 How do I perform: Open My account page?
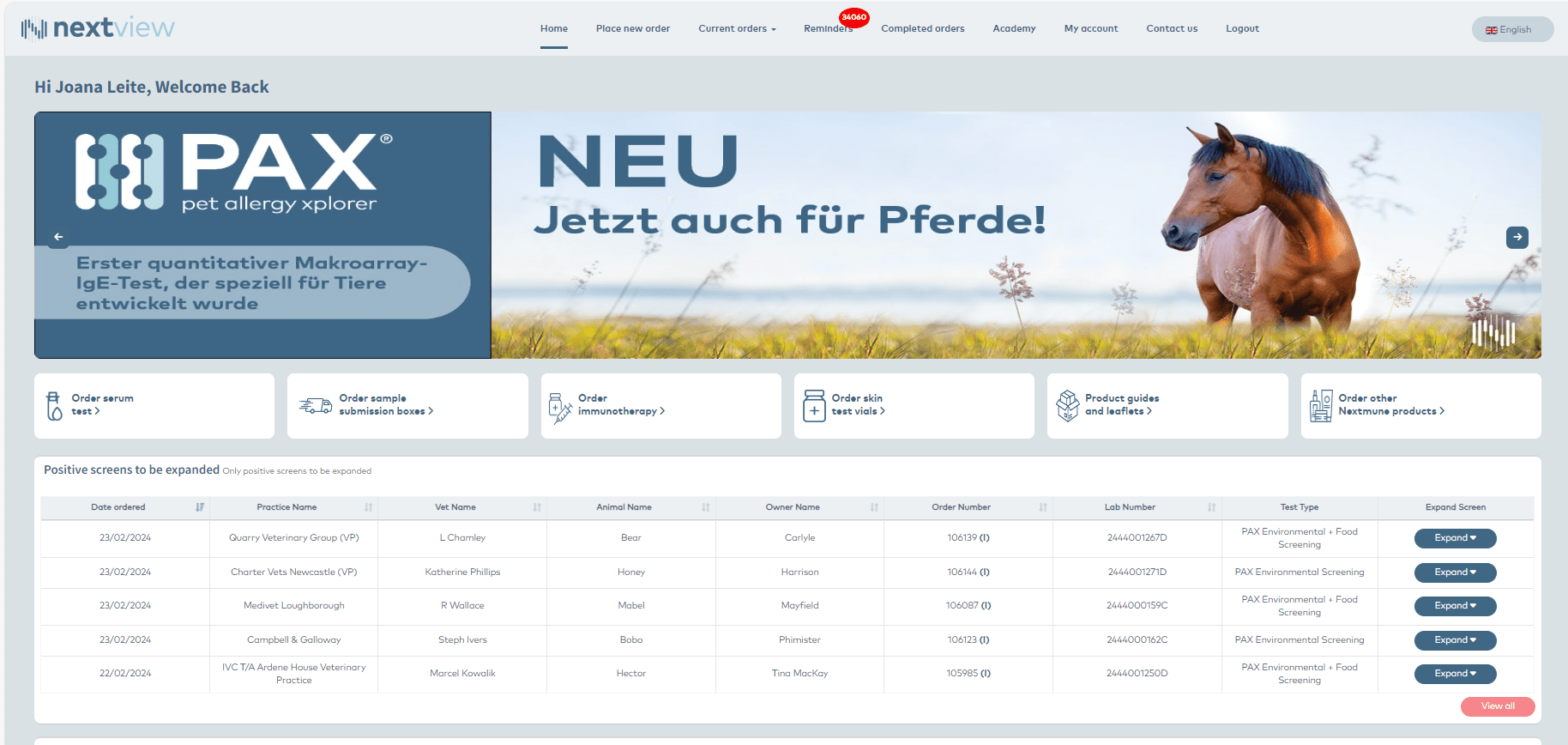point(1091,28)
